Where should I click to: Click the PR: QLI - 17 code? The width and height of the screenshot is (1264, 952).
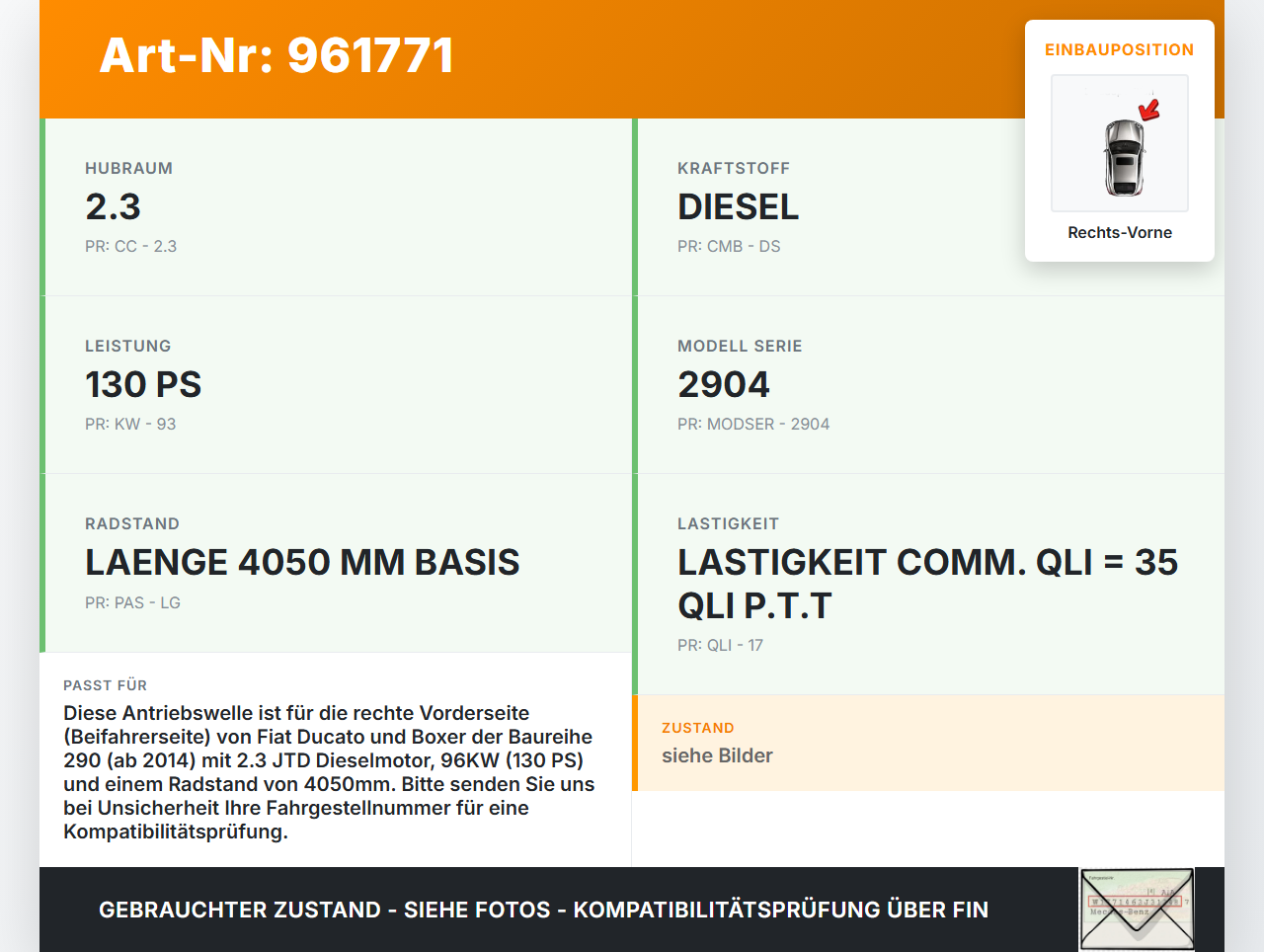[720, 645]
